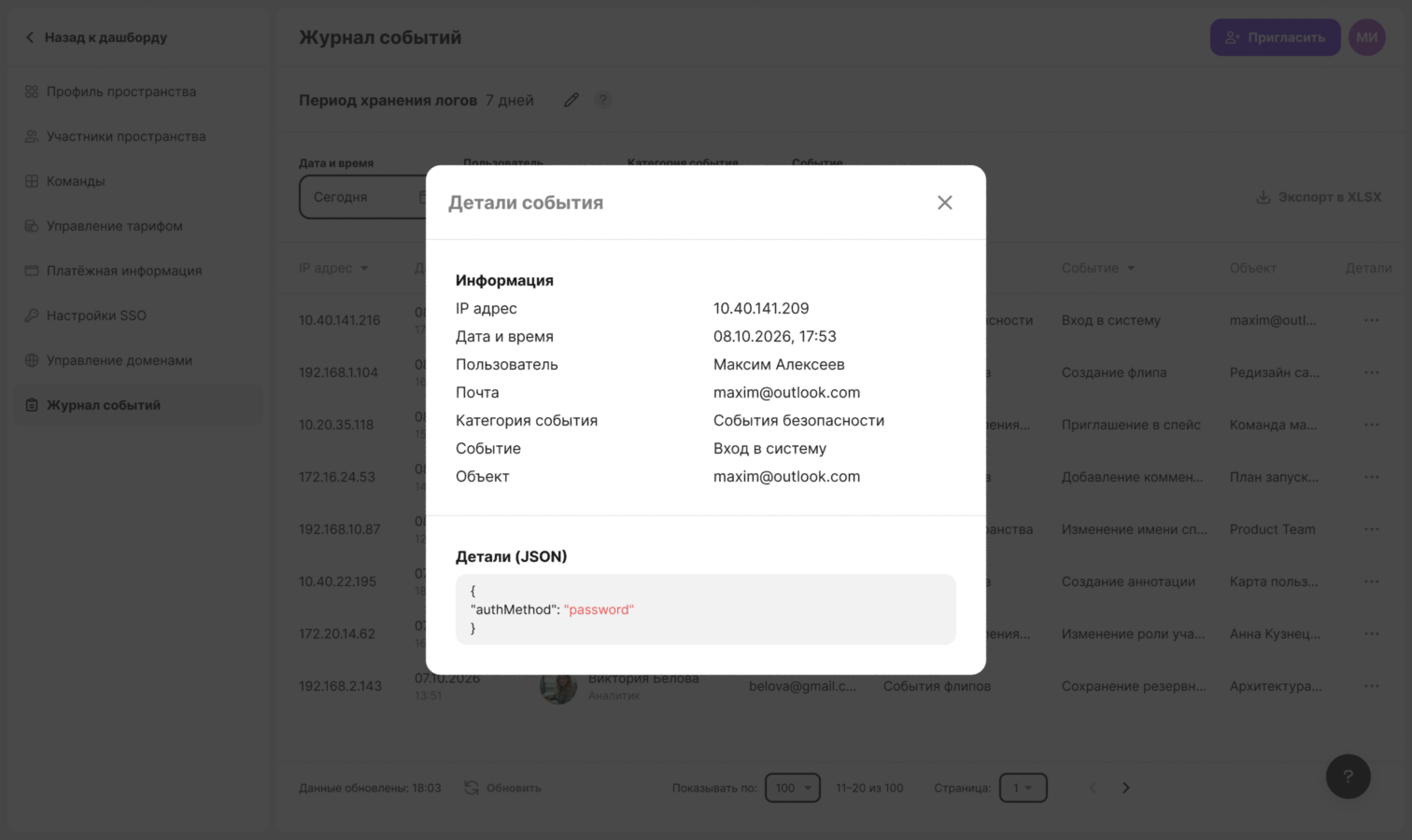This screenshot has height=840, width=1412.
Task: Open Участники пространства in sidebar
Action: coord(115,136)
